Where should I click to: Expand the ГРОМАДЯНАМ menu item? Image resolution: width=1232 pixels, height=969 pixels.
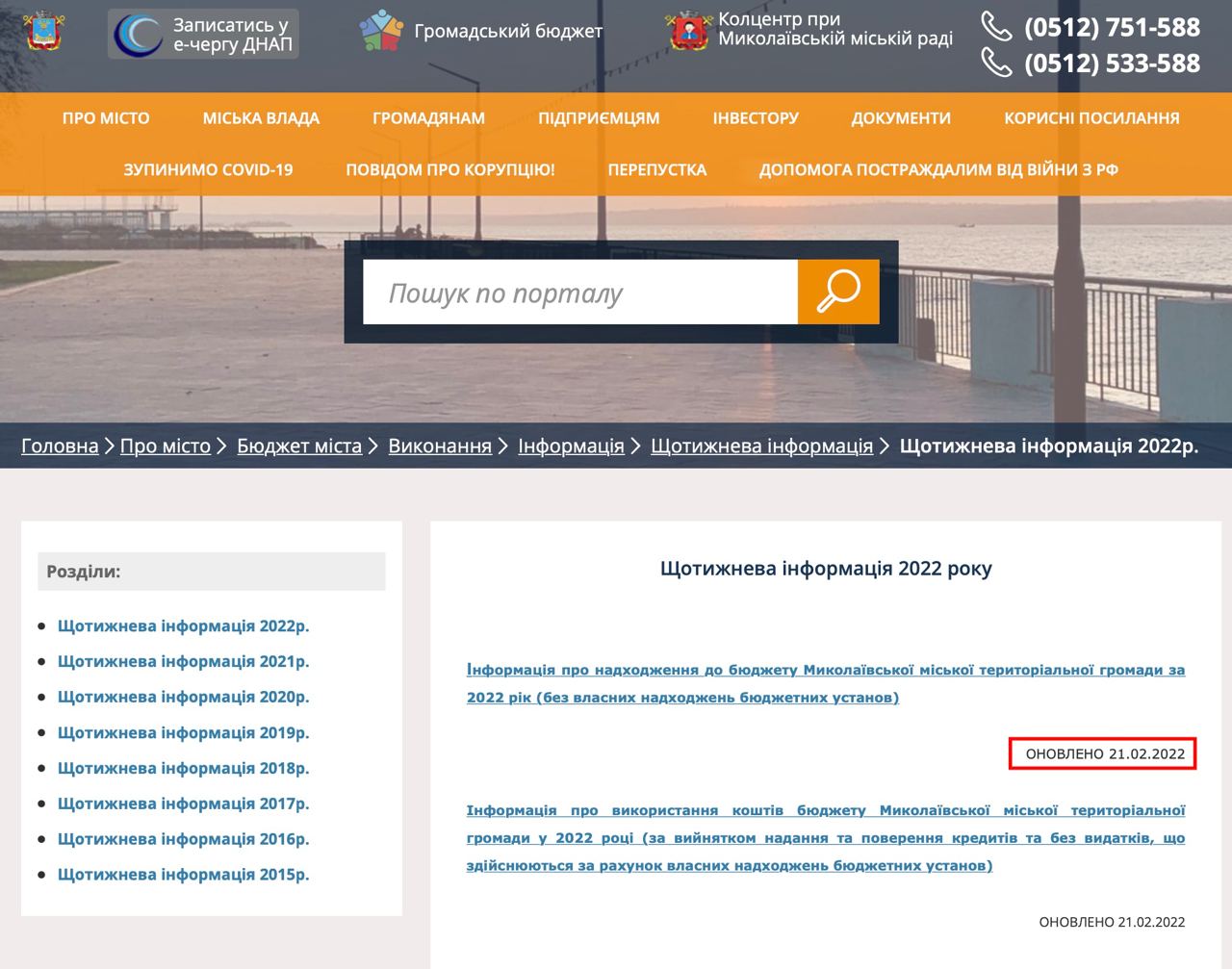coord(428,118)
